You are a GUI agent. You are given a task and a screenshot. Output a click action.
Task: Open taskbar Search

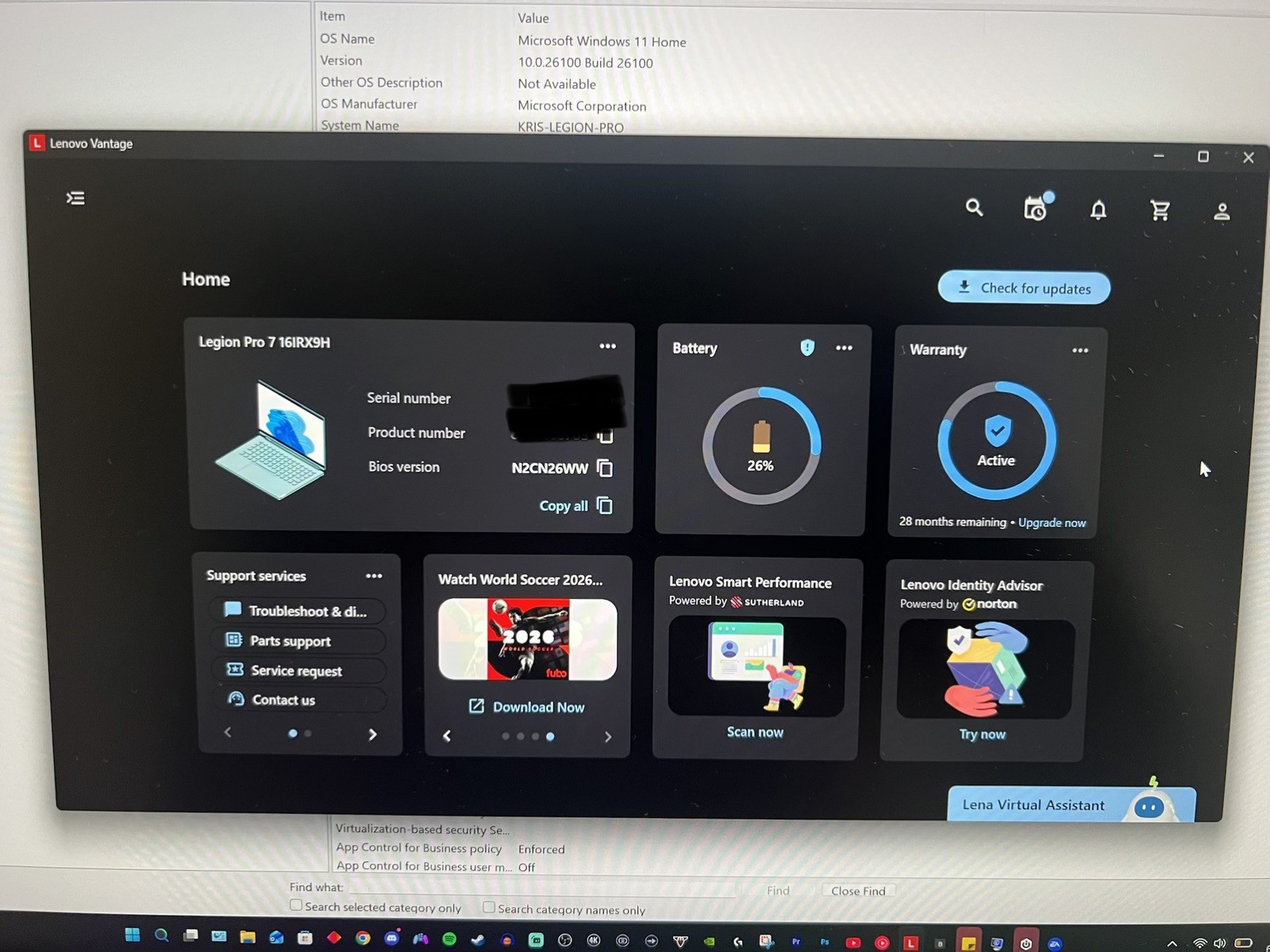coord(162,935)
